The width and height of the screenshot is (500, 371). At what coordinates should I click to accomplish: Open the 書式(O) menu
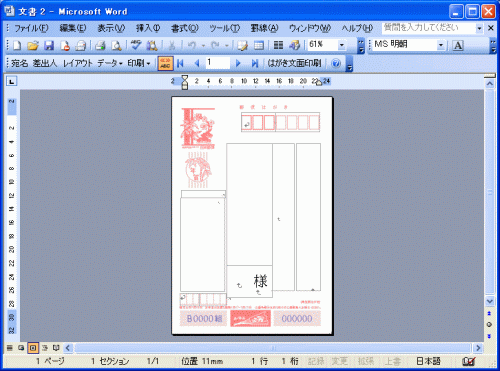(x=184, y=28)
